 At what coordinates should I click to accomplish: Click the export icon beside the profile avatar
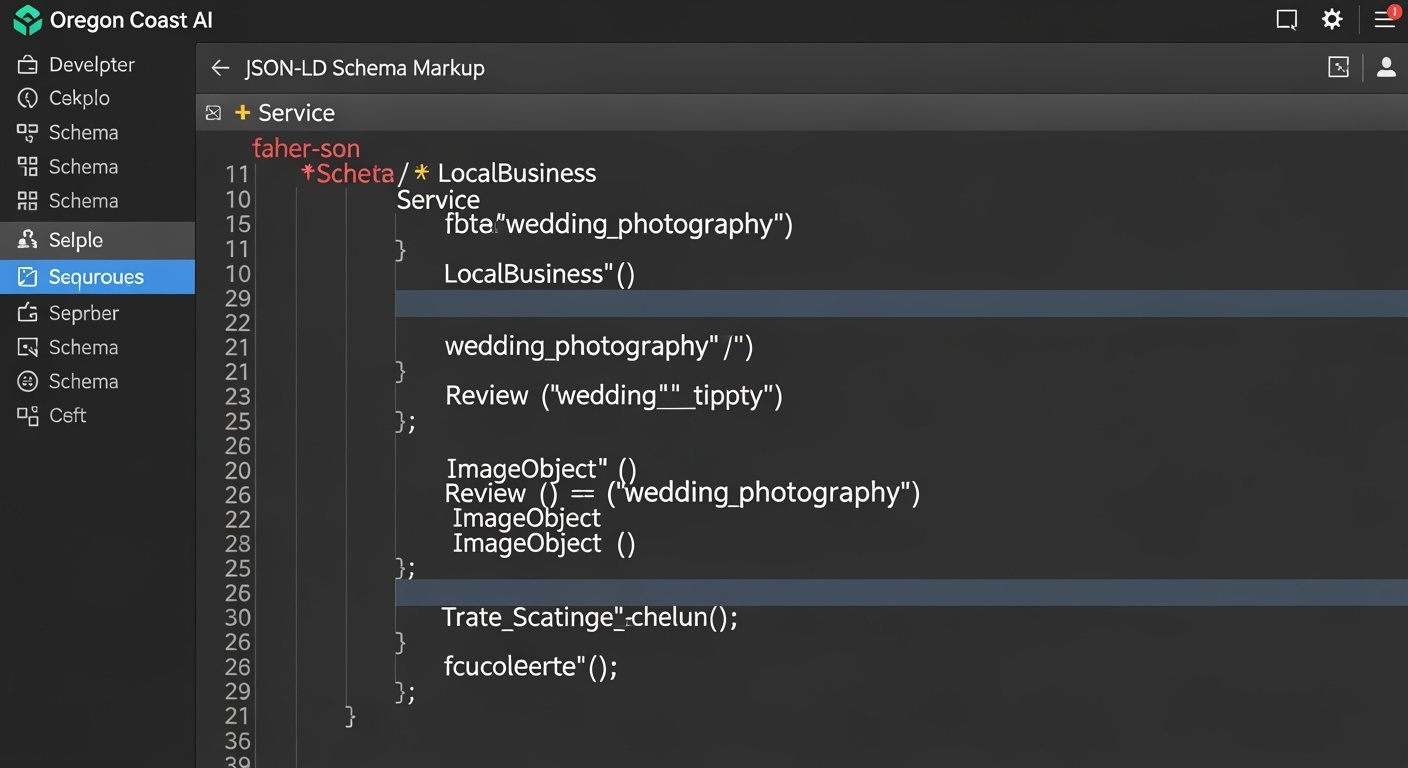[1338, 67]
